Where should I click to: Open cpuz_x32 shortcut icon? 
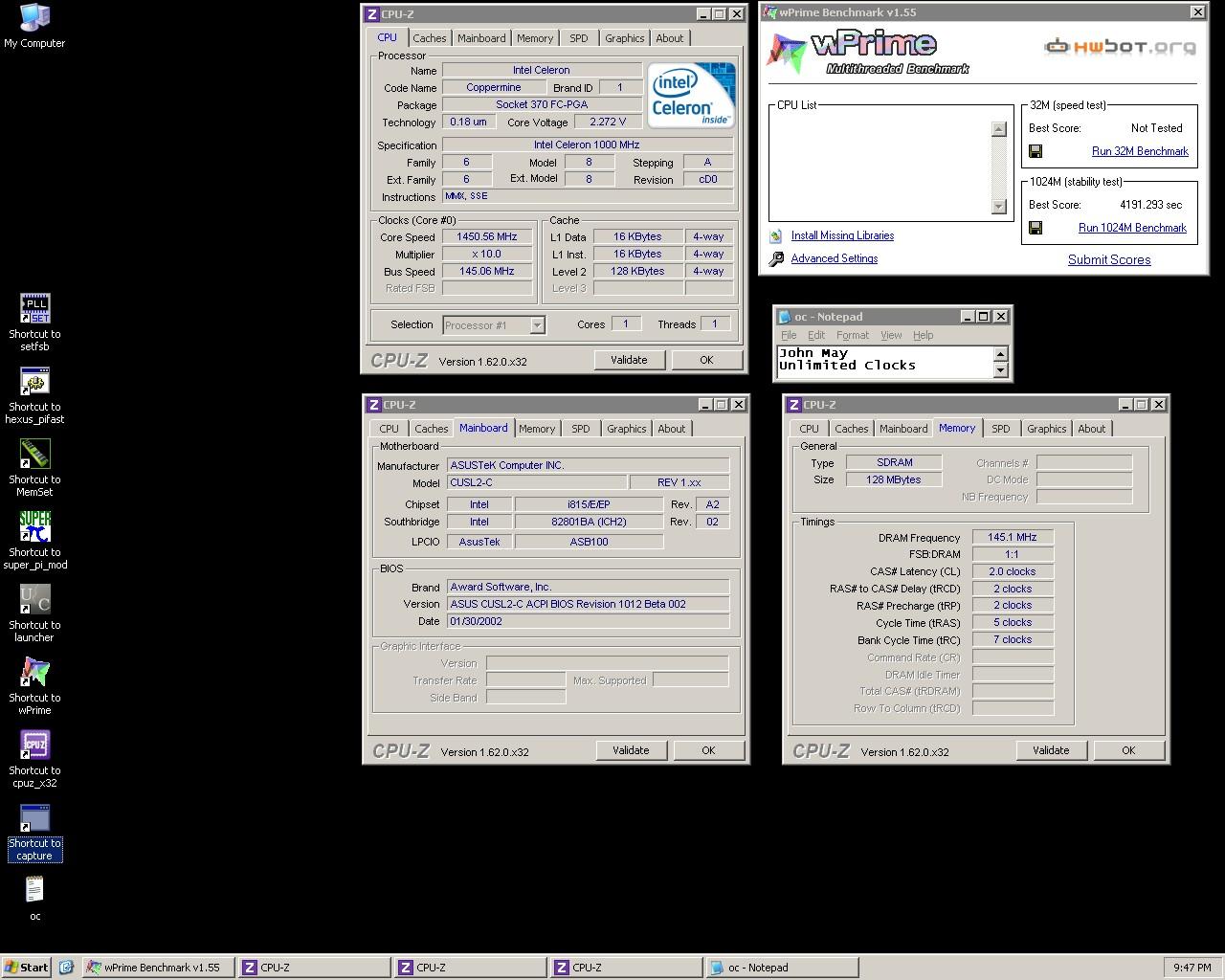pyautogui.click(x=34, y=745)
